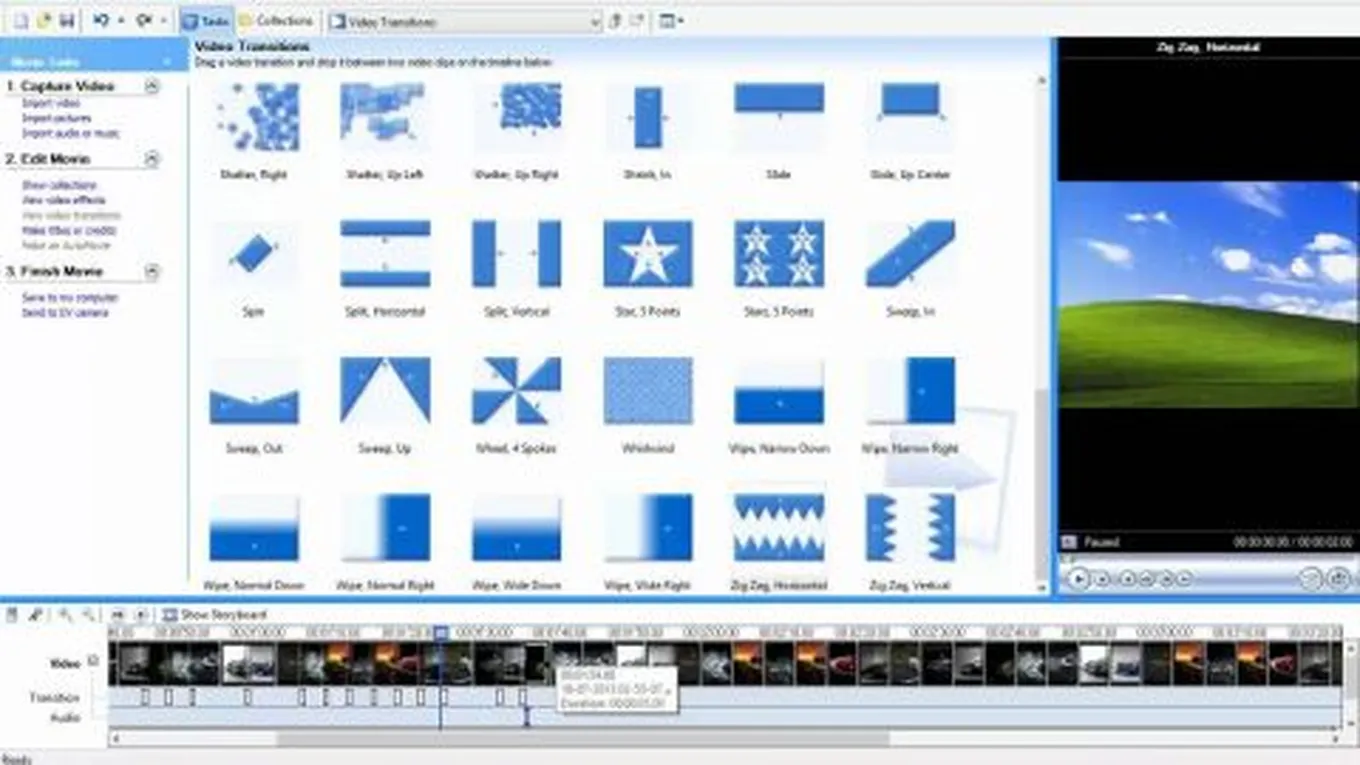Viewport: 1360px width, 765px height.
Task: Toggle the Tasks pane button
Action: coord(204,20)
